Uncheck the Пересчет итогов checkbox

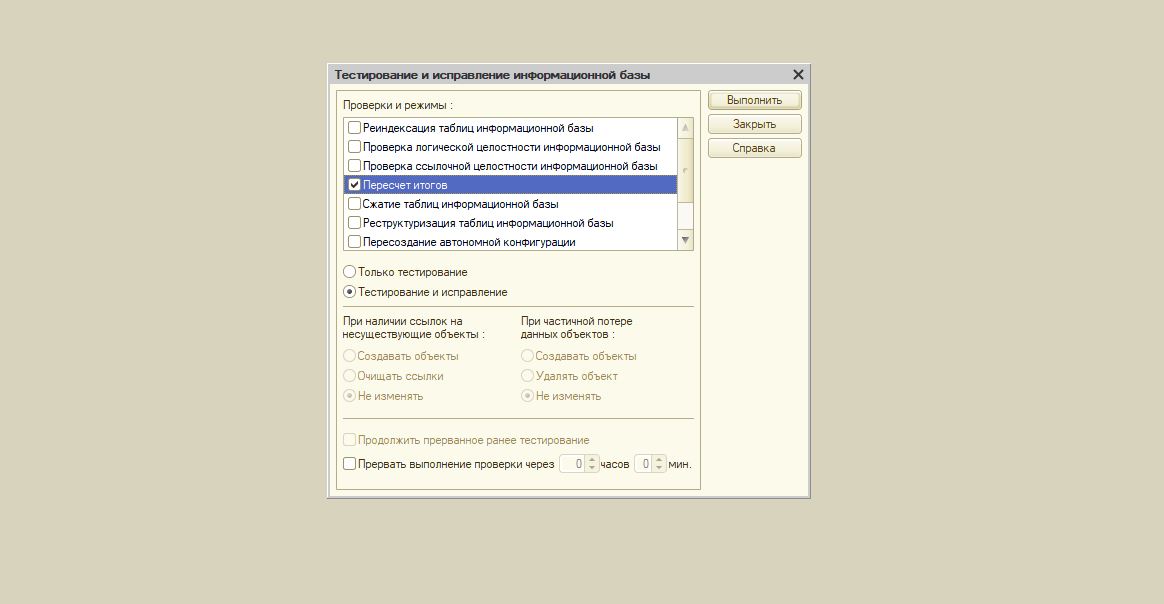354,185
